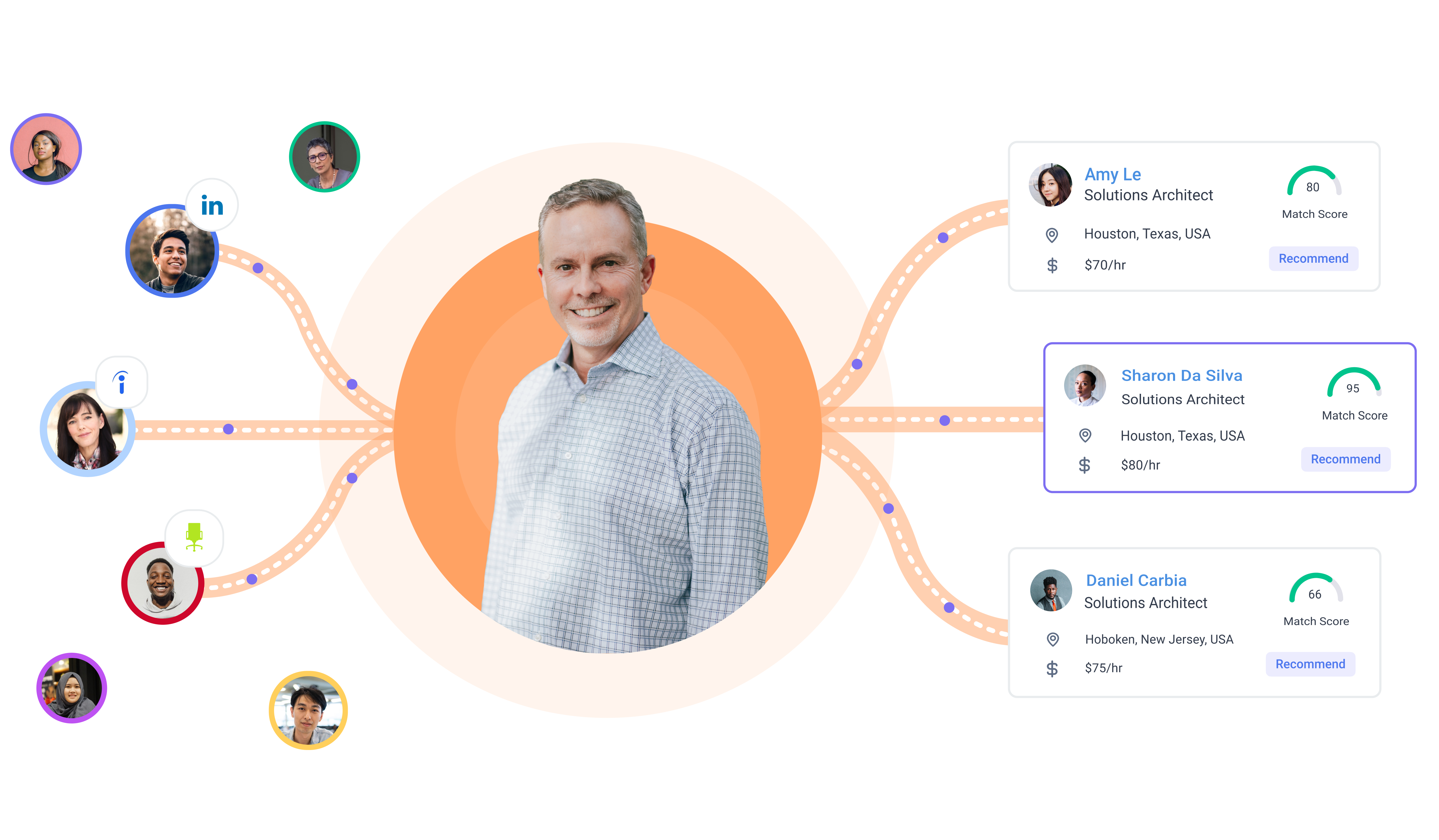Select Daniel Carbia's profile photo
The width and height of the screenshot is (1439, 840).
(x=1051, y=590)
